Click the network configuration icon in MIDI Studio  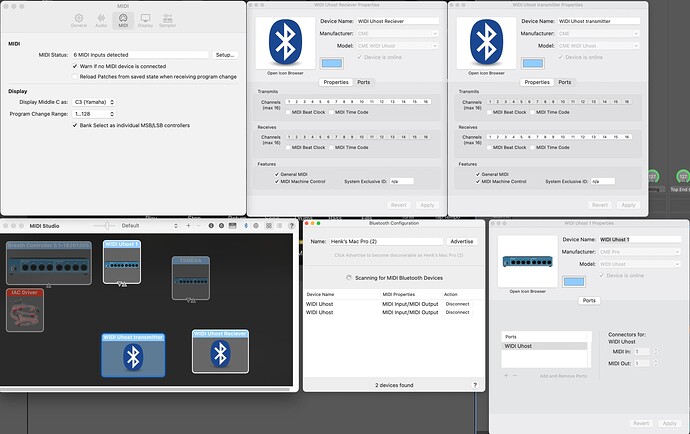[x=256, y=226]
